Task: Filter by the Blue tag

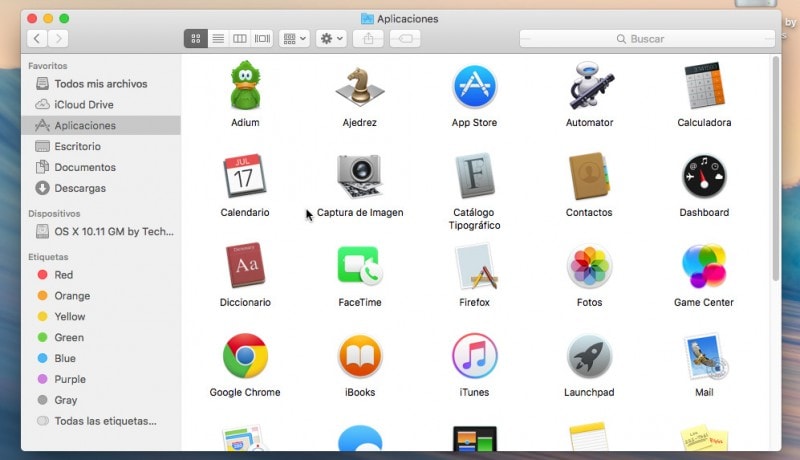Action: click(x=101, y=359)
